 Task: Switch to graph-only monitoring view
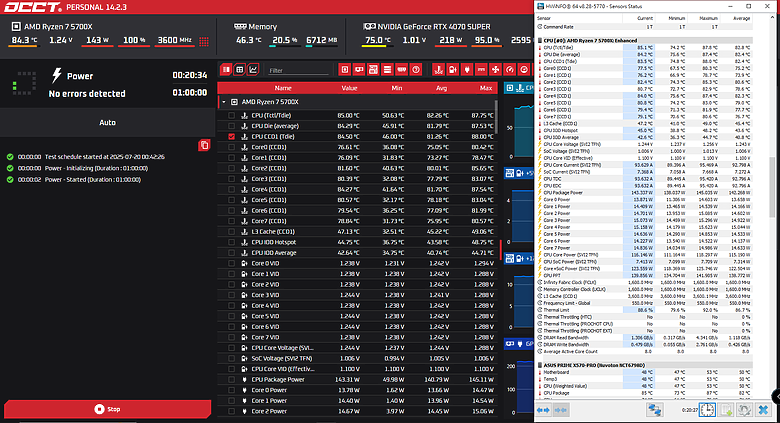(253, 70)
